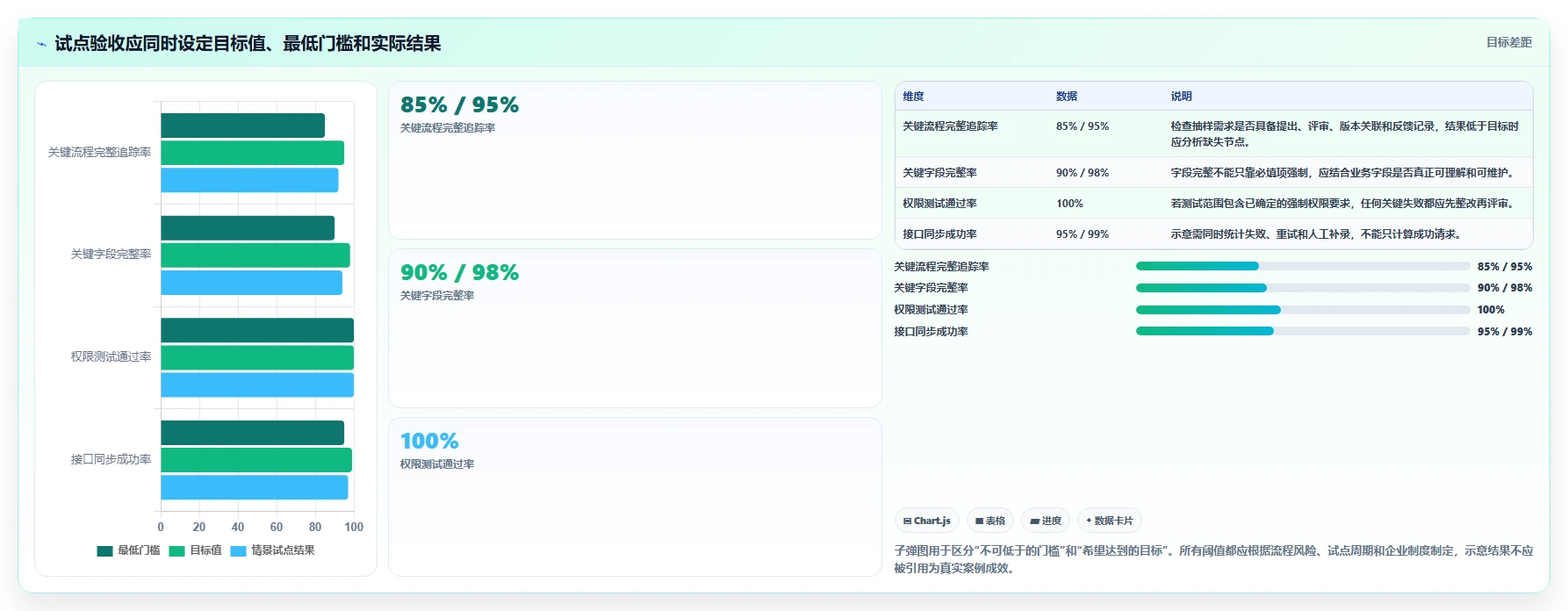Click the dark 最低门槛 bar for 关键流程完整追踪率

242,126
